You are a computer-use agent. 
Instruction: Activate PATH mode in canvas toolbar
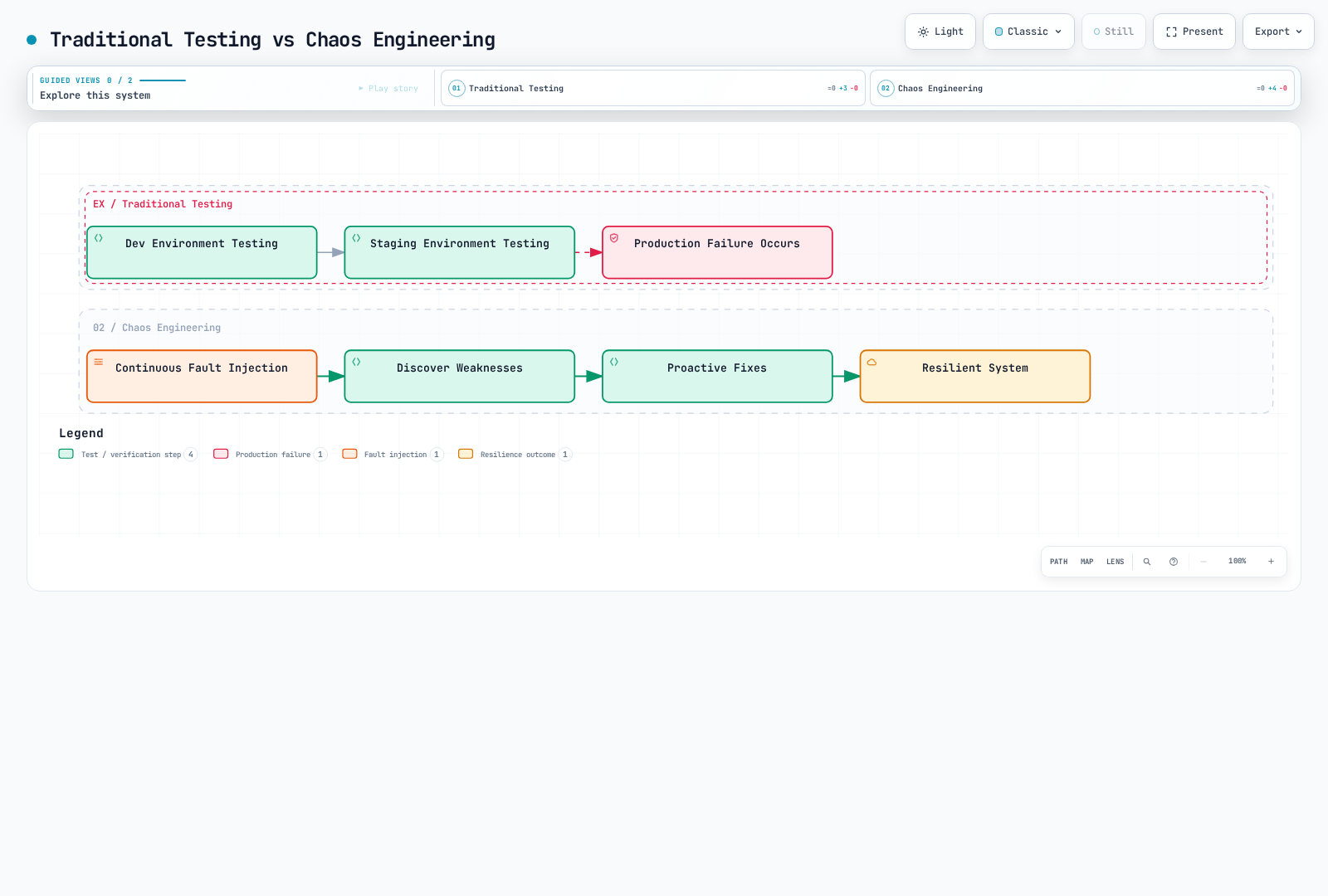pos(1058,562)
